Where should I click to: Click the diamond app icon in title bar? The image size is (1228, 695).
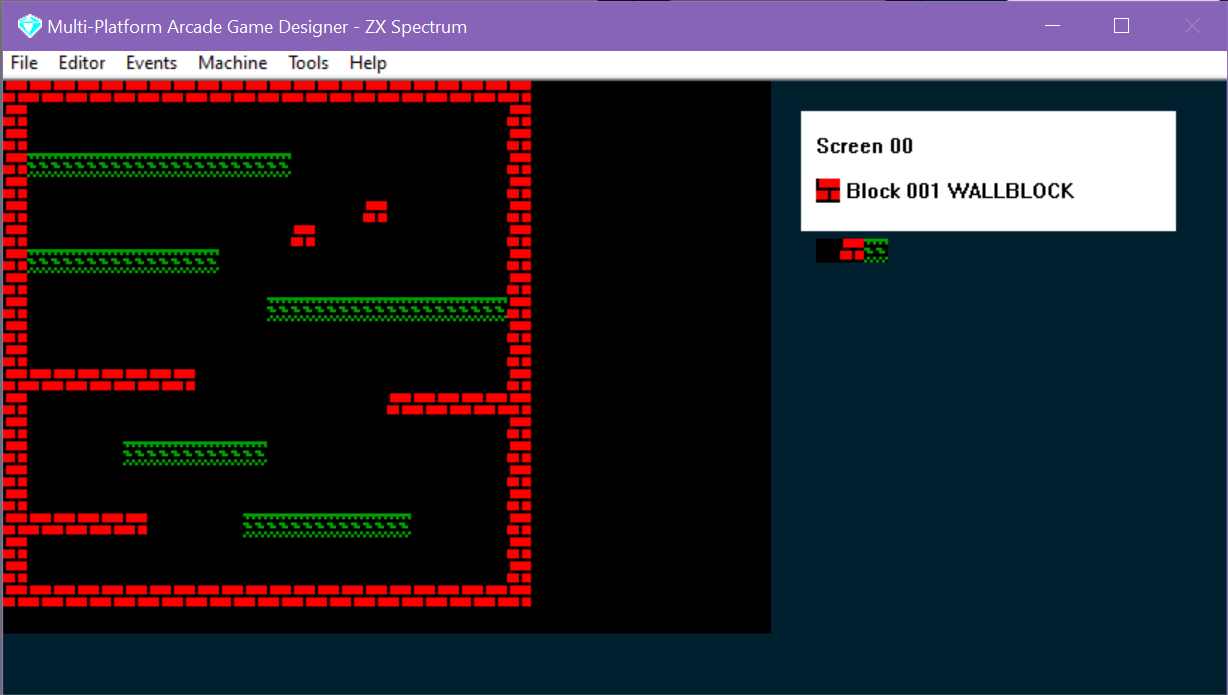[29, 26]
